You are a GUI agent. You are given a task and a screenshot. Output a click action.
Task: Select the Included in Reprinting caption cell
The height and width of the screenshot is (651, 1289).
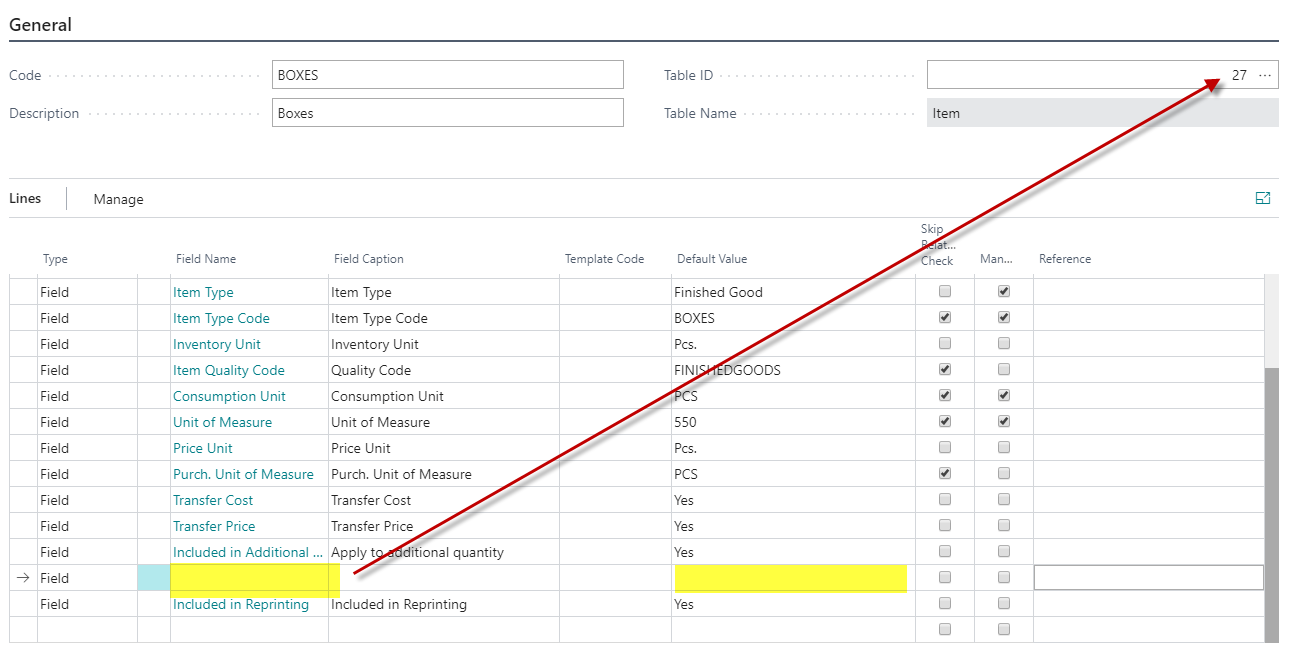[x=443, y=604]
